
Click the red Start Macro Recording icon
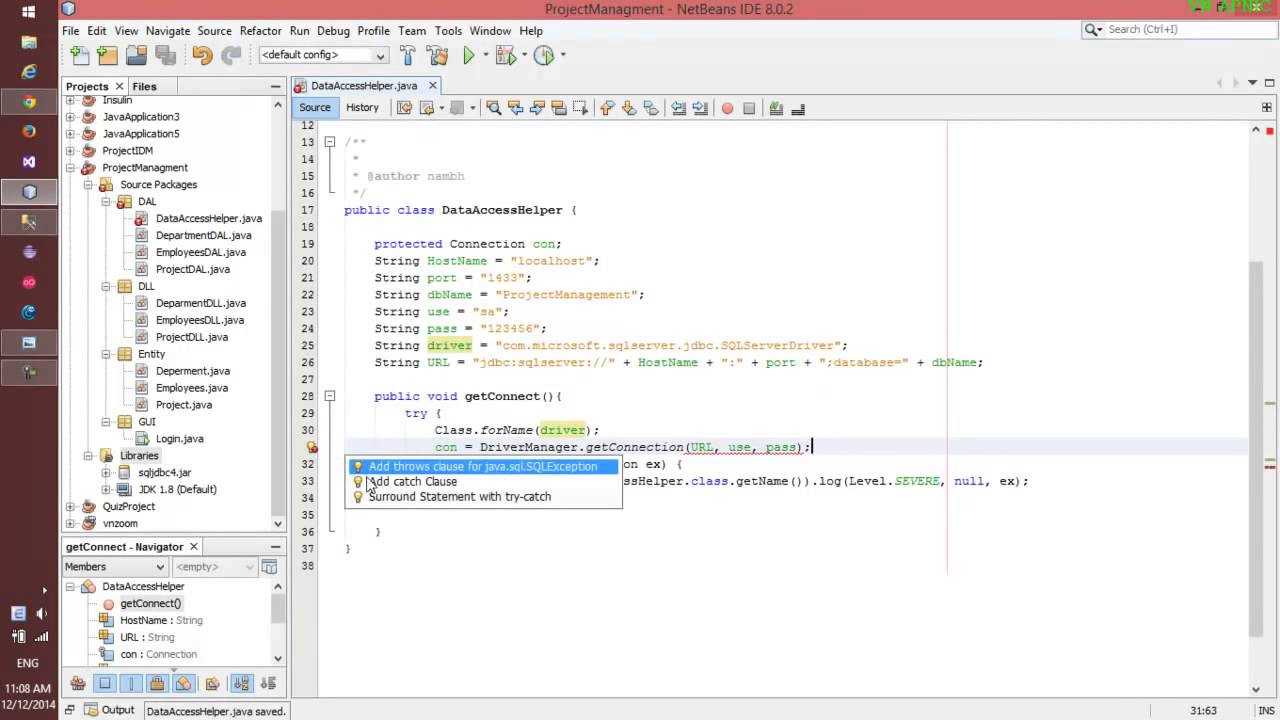[727, 108]
